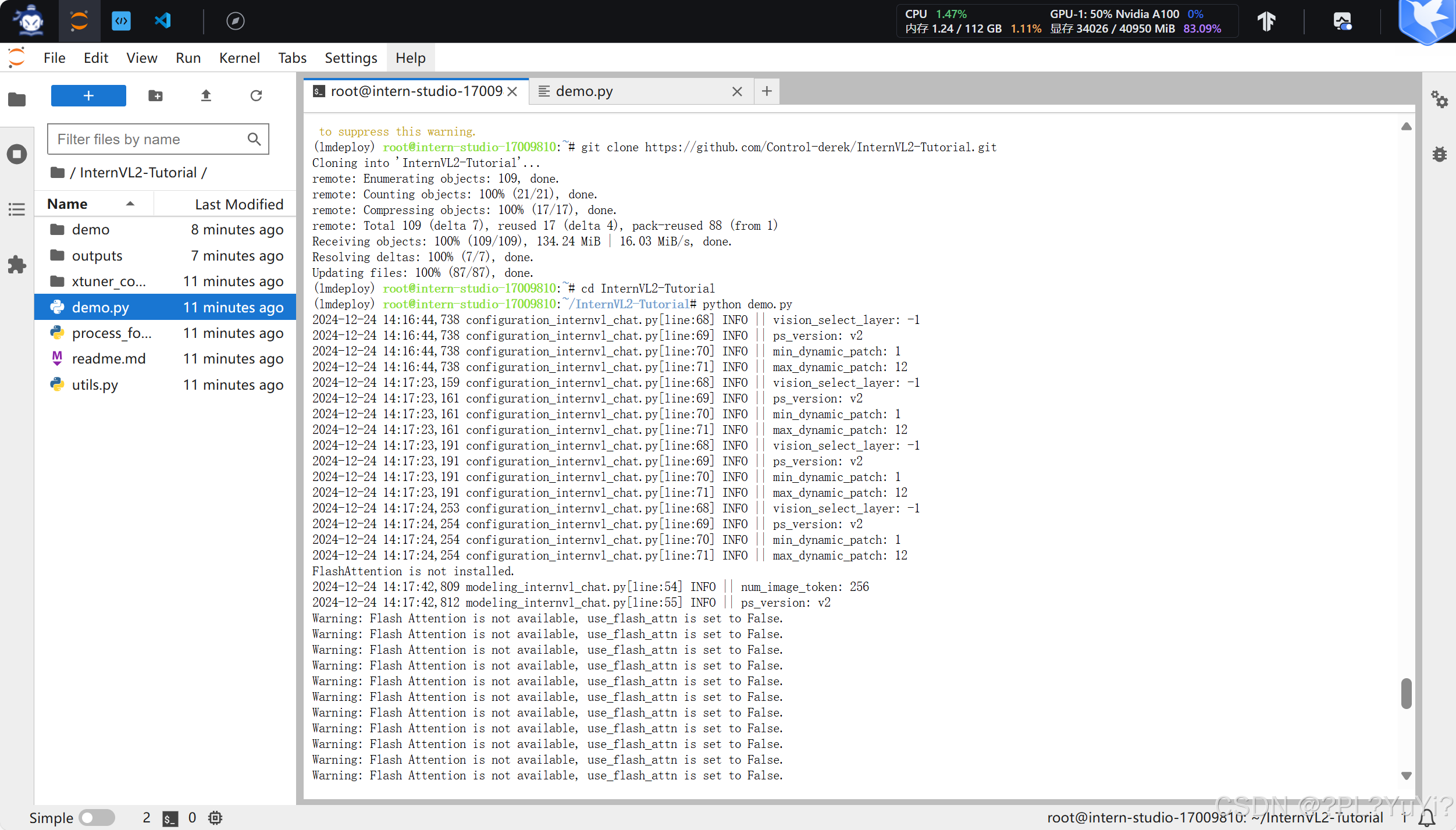The height and width of the screenshot is (830, 1456).
Task: Click the New Folder icon
Action: (155, 95)
